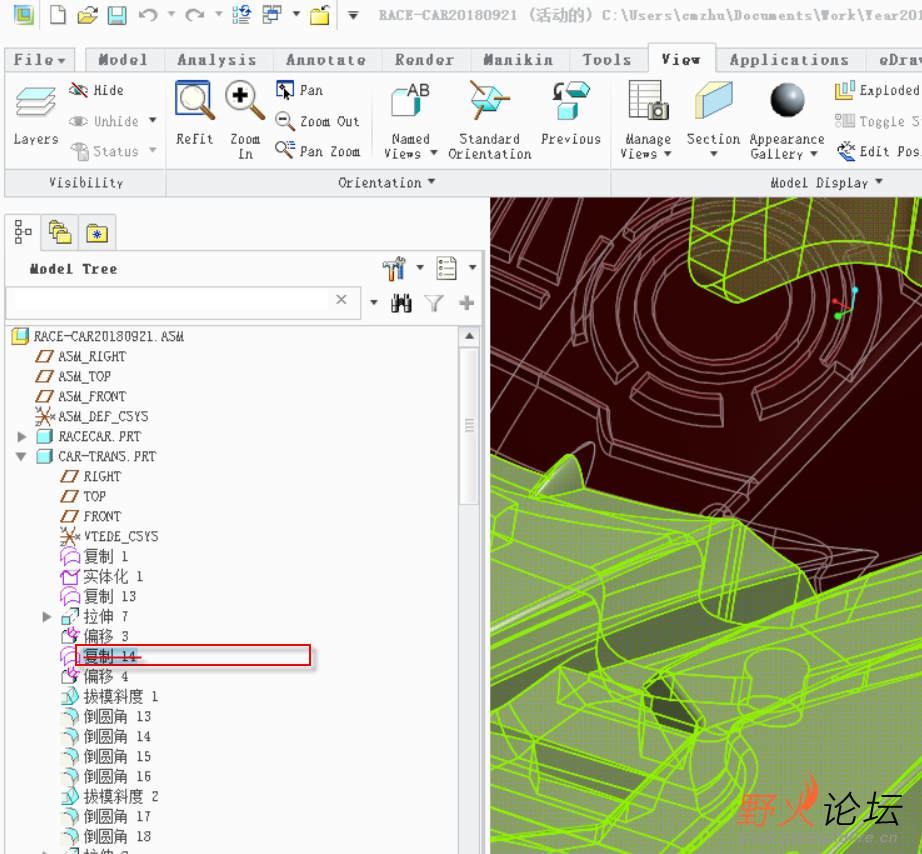922x854 pixels.
Task: Switch to the Analysis ribbon tab
Action: [x=216, y=59]
